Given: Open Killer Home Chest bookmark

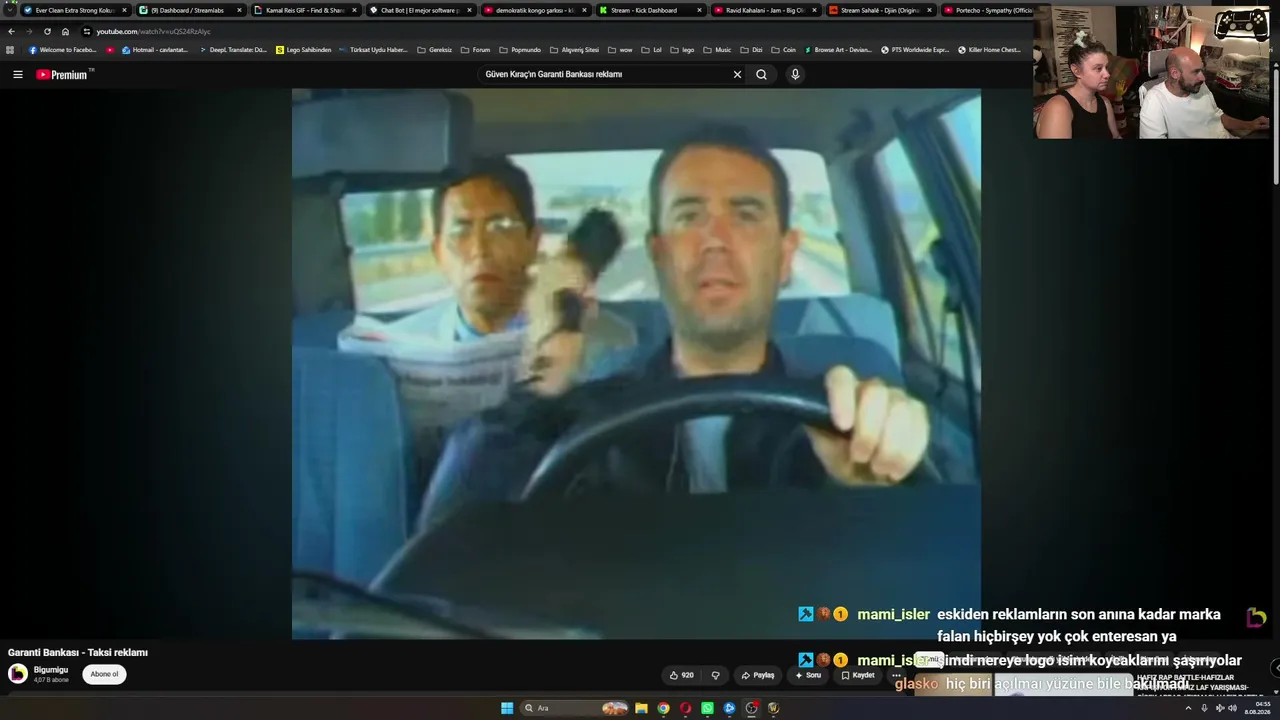Looking at the screenshot, I should click(990, 49).
